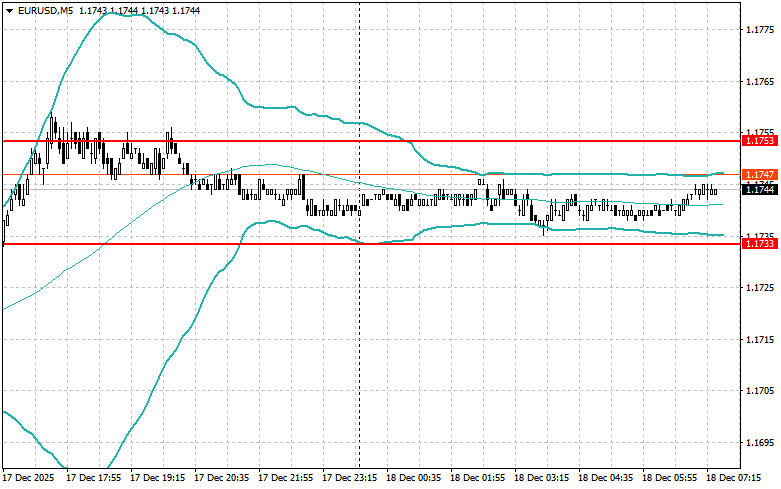Select the 1.1743 1.1744 OHLC quote values
The image size is (781, 489).
pyautogui.click(x=140, y=10)
